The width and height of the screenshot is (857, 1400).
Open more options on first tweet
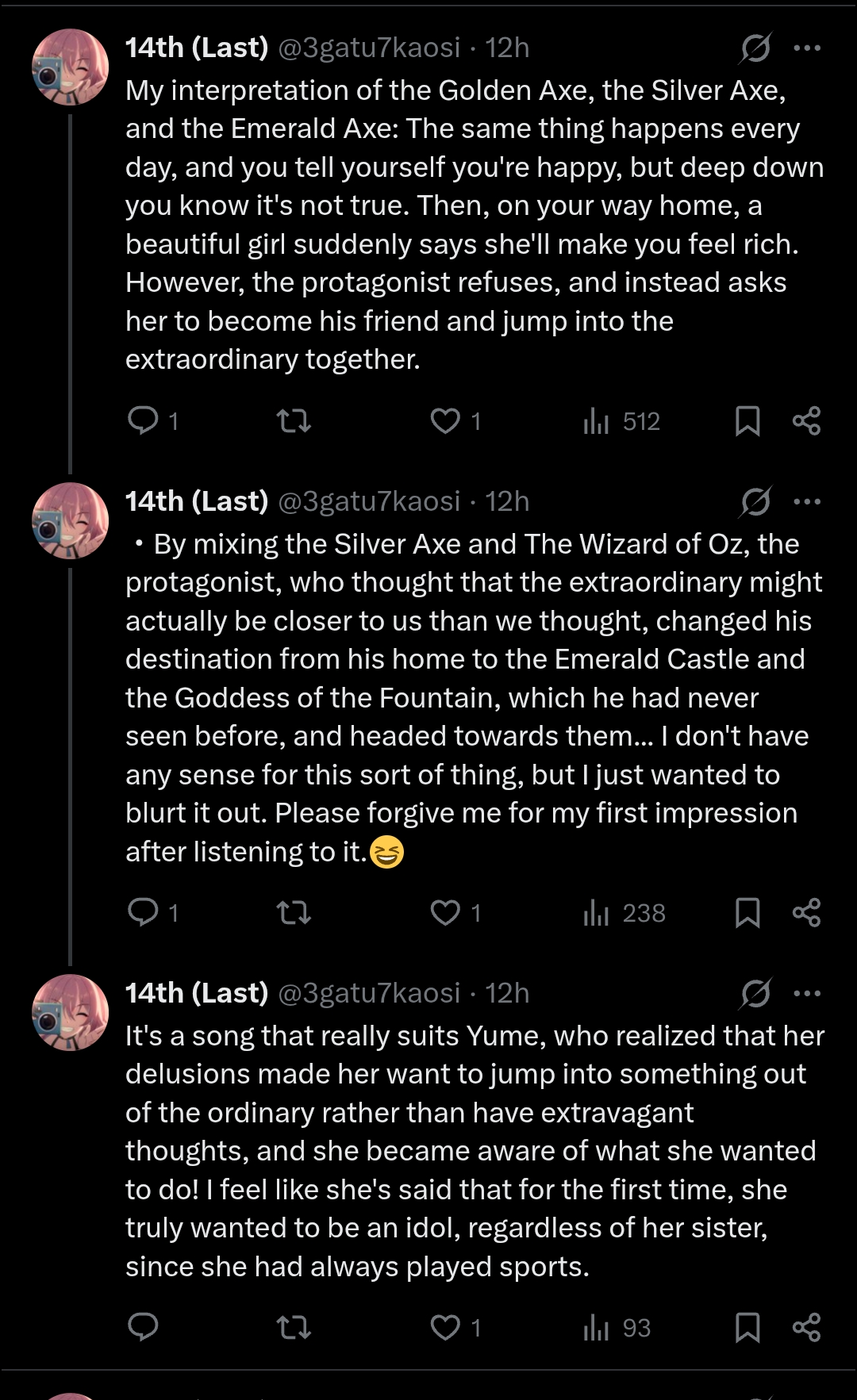click(x=807, y=48)
